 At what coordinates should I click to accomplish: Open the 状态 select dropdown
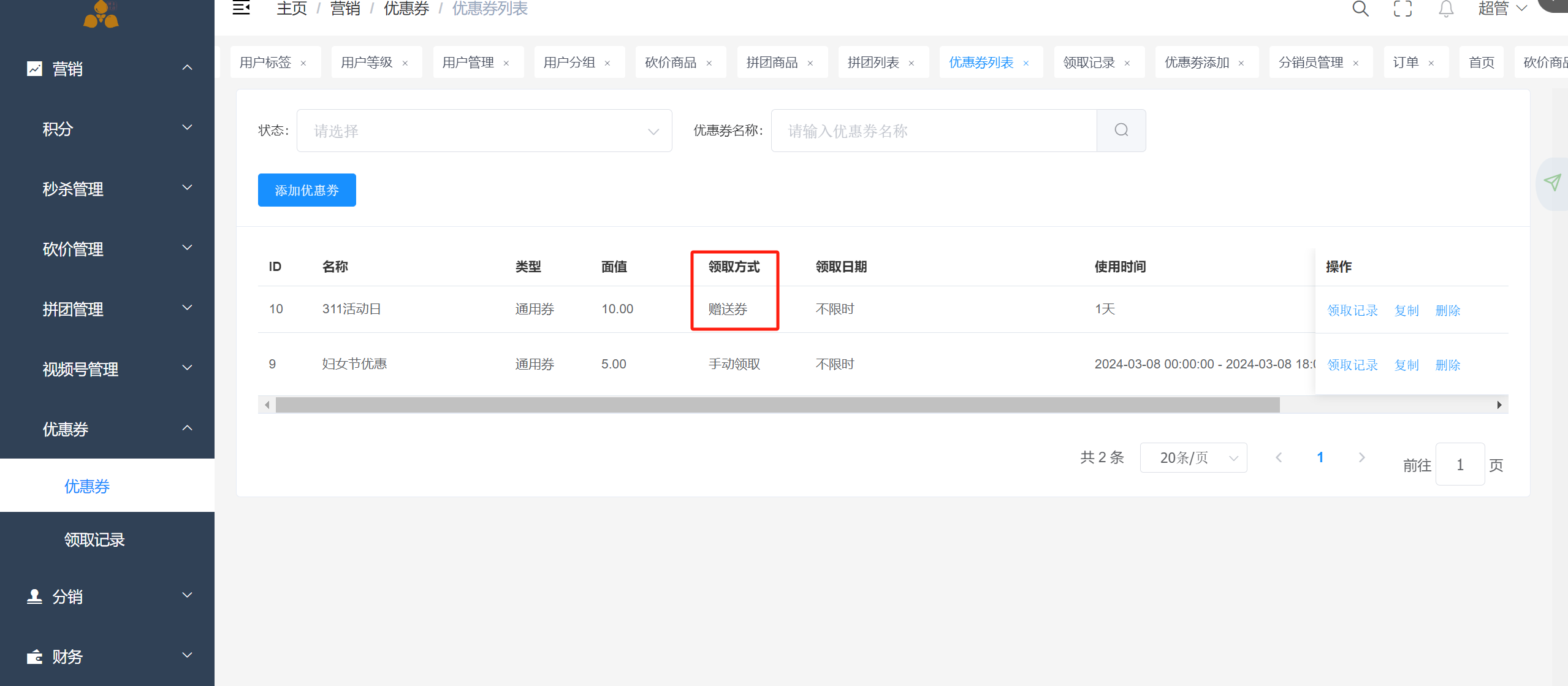click(x=484, y=131)
